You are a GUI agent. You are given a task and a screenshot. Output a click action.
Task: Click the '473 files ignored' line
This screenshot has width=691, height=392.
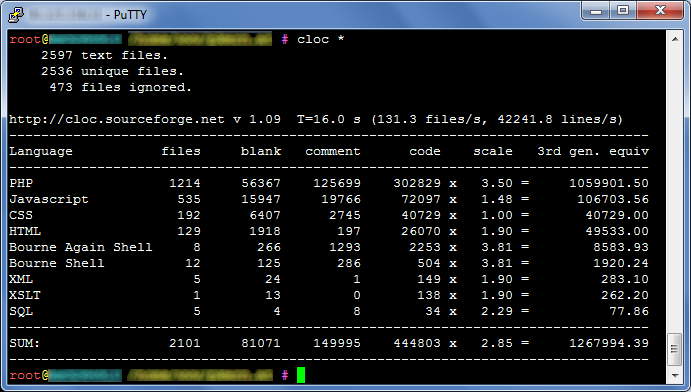[x=120, y=87]
